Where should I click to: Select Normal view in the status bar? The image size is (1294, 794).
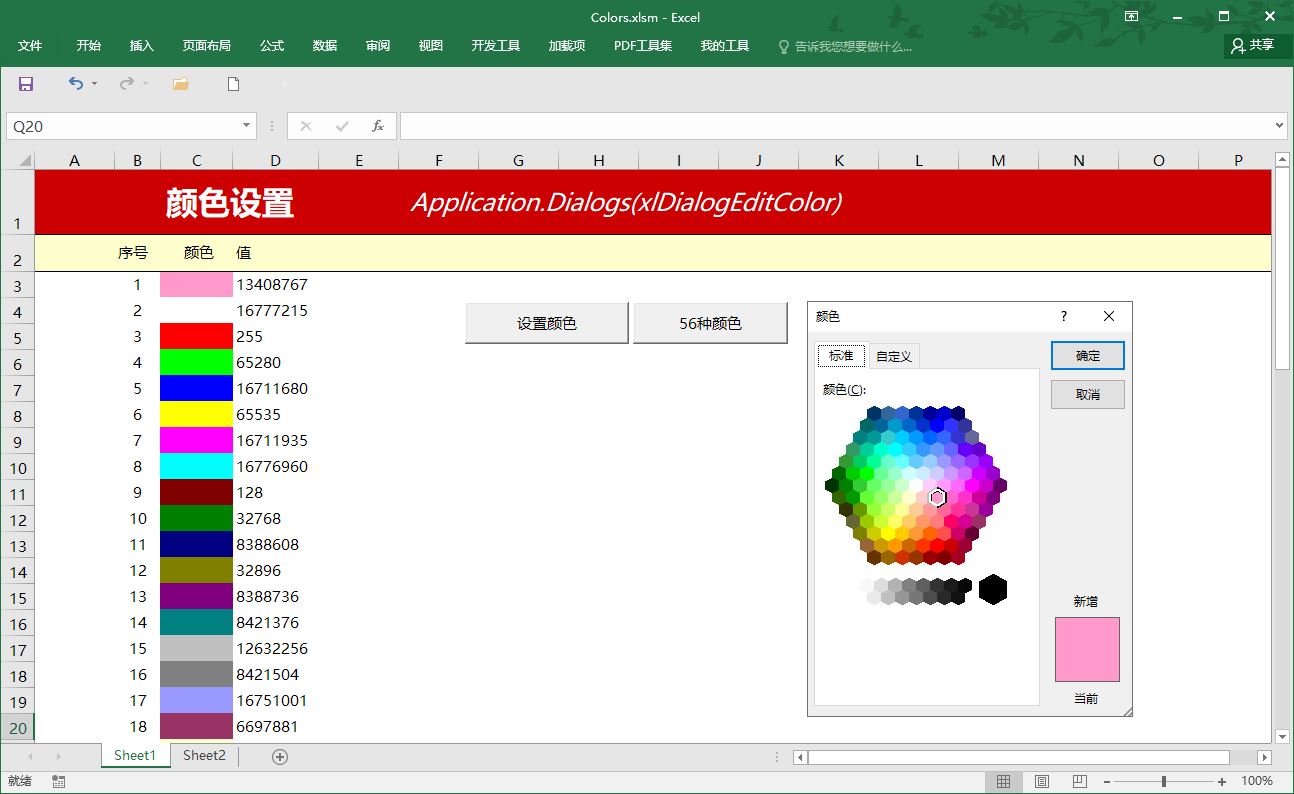(x=1004, y=781)
